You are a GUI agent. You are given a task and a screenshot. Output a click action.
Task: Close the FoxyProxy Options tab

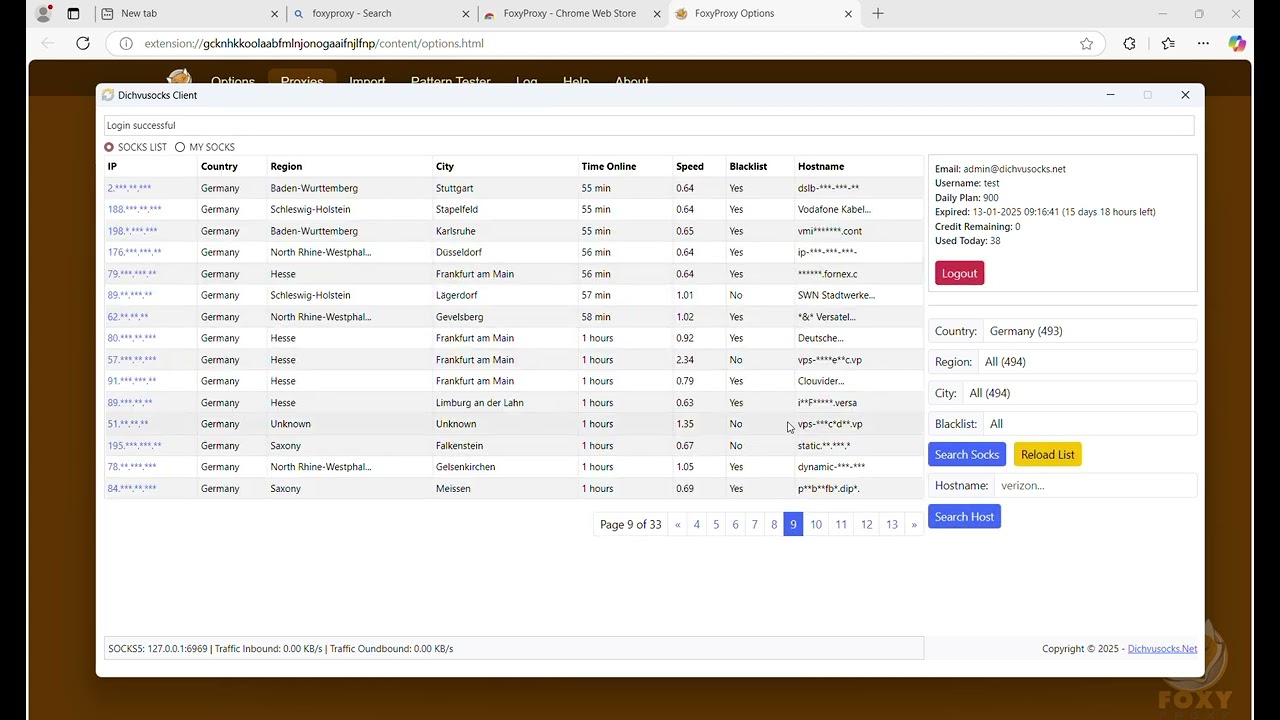(849, 14)
